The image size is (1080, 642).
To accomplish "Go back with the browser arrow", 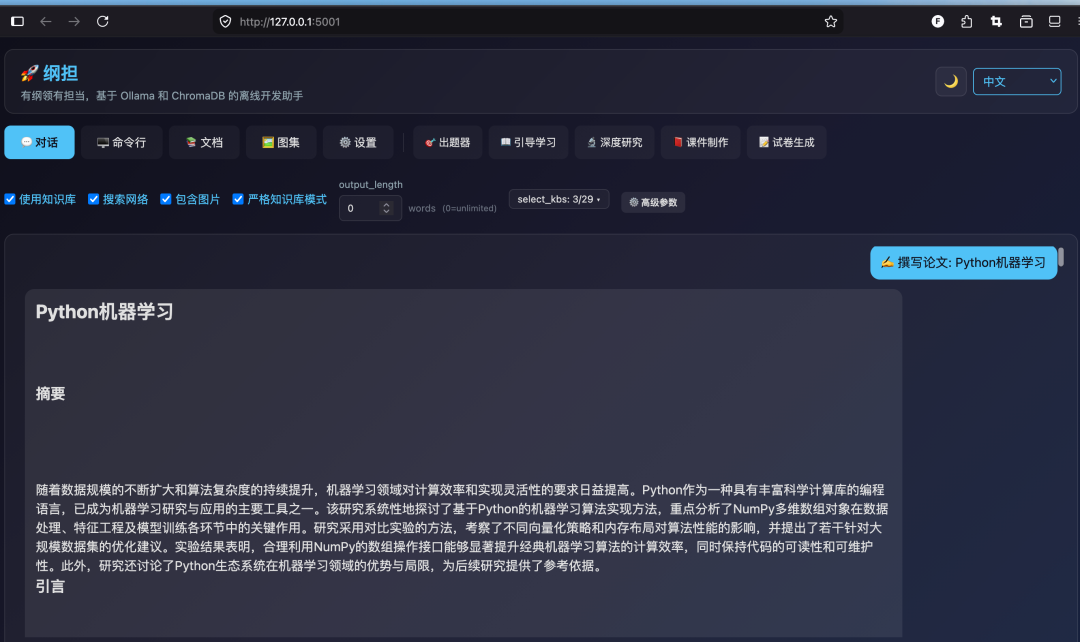I will click(x=45, y=21).
